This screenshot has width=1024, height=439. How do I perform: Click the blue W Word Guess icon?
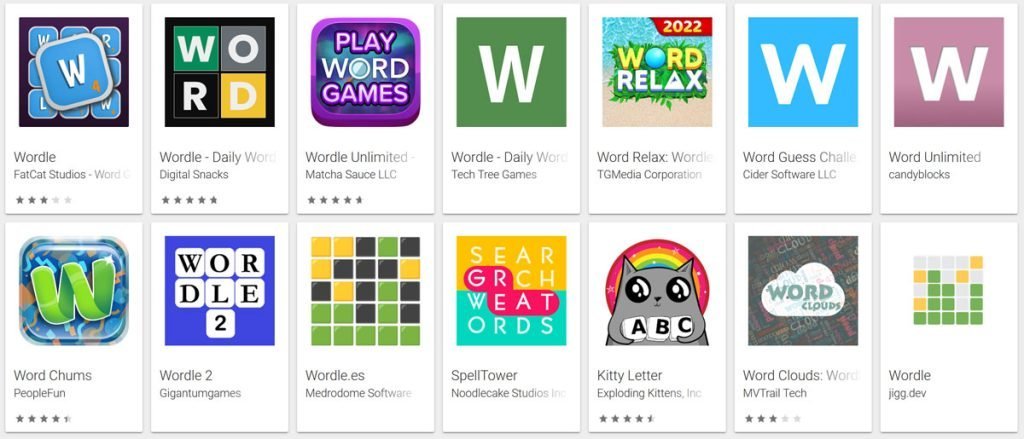click(803, 72)
